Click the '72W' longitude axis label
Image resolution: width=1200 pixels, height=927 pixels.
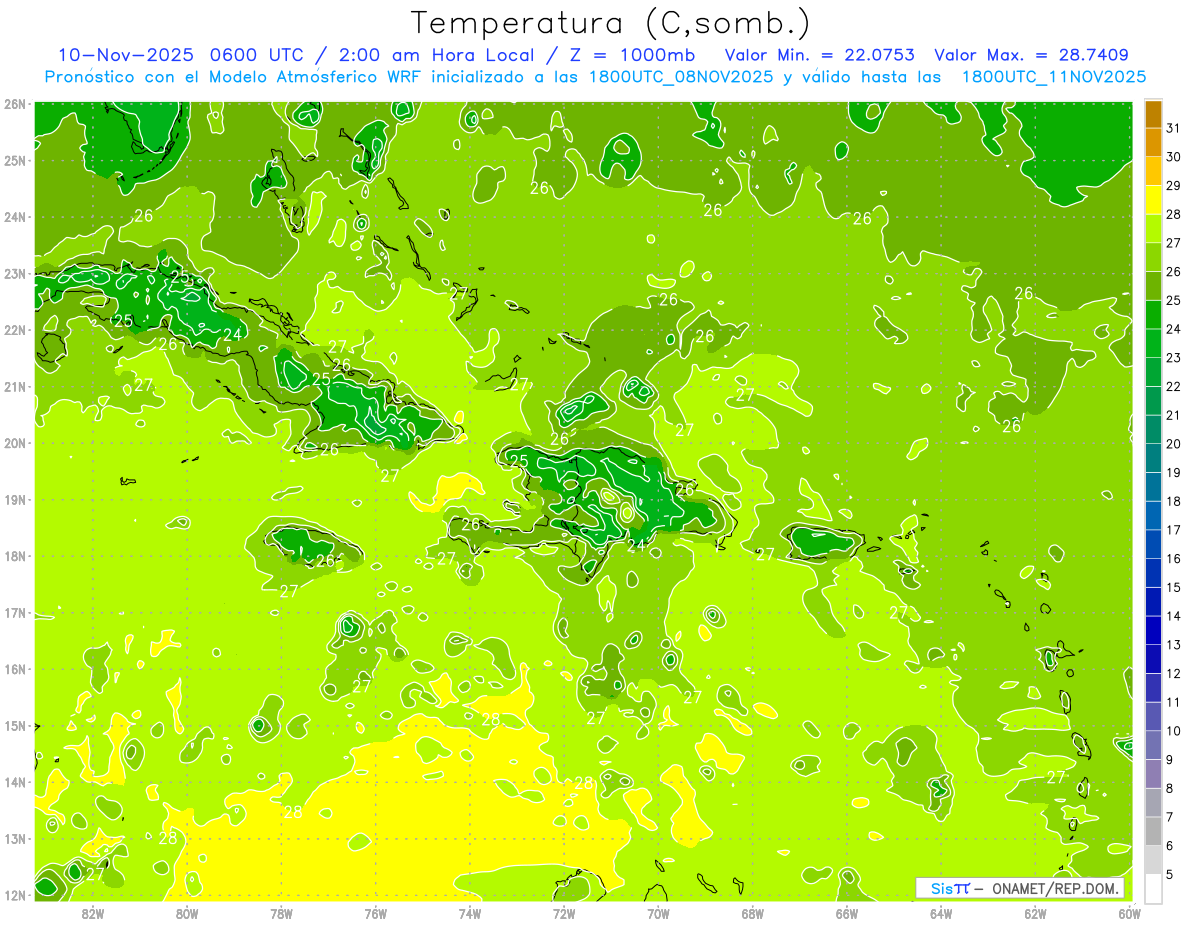tap(564, 913)
